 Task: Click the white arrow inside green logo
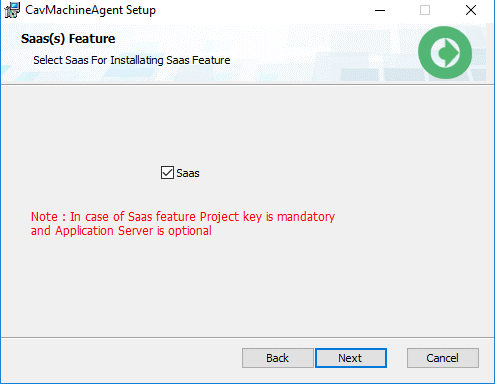445,53
